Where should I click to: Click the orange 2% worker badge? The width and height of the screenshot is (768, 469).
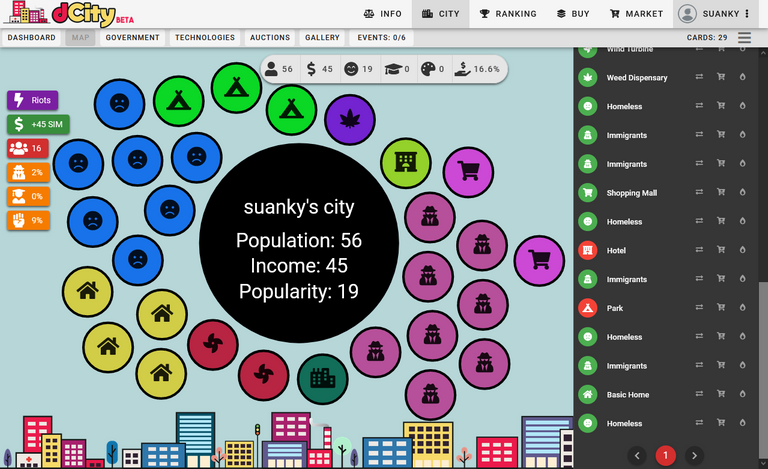28,172
